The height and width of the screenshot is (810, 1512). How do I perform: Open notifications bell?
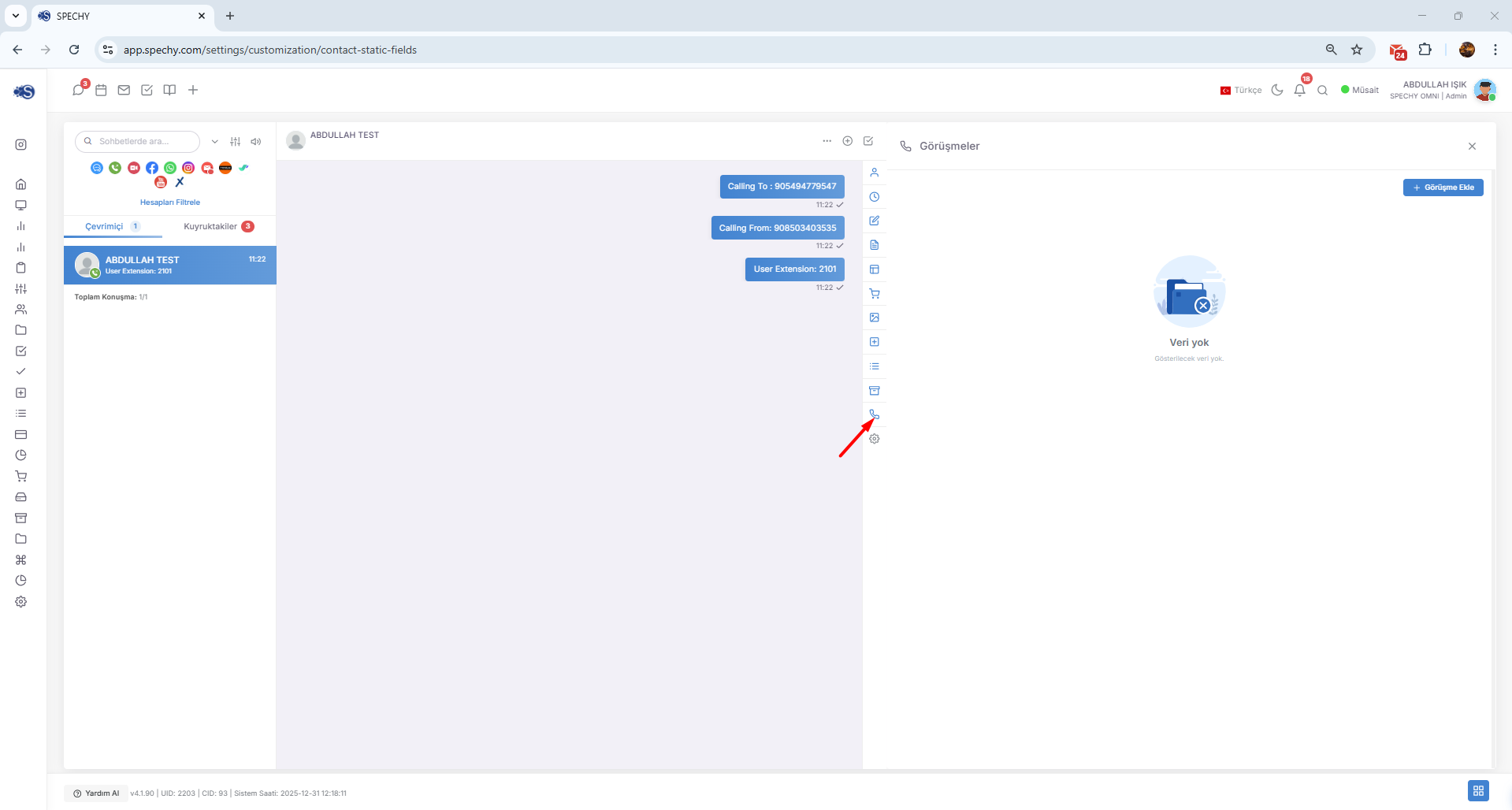(1300, 90)
